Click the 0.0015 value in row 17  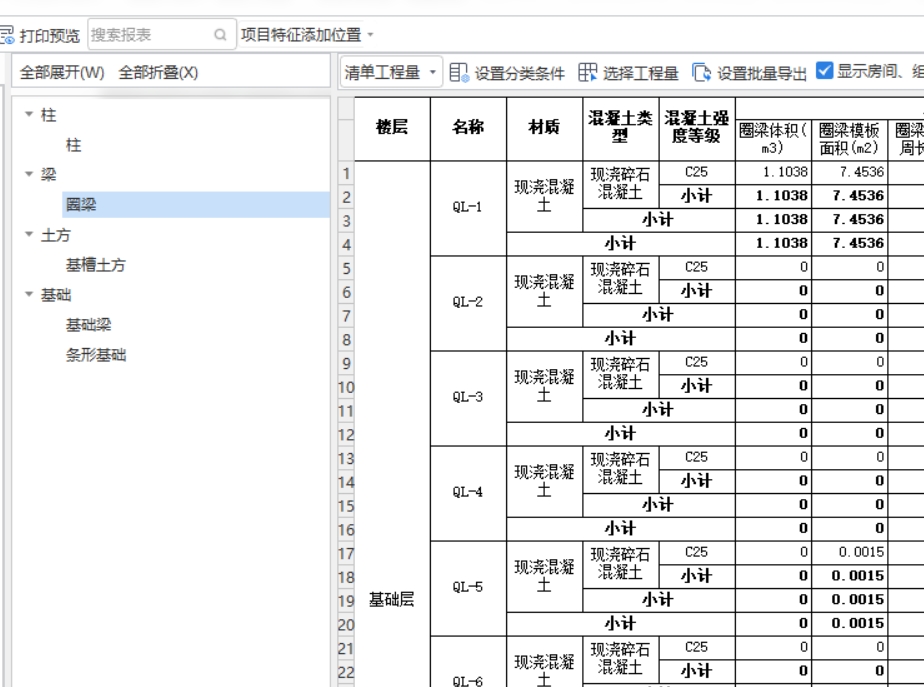[849, 552]
